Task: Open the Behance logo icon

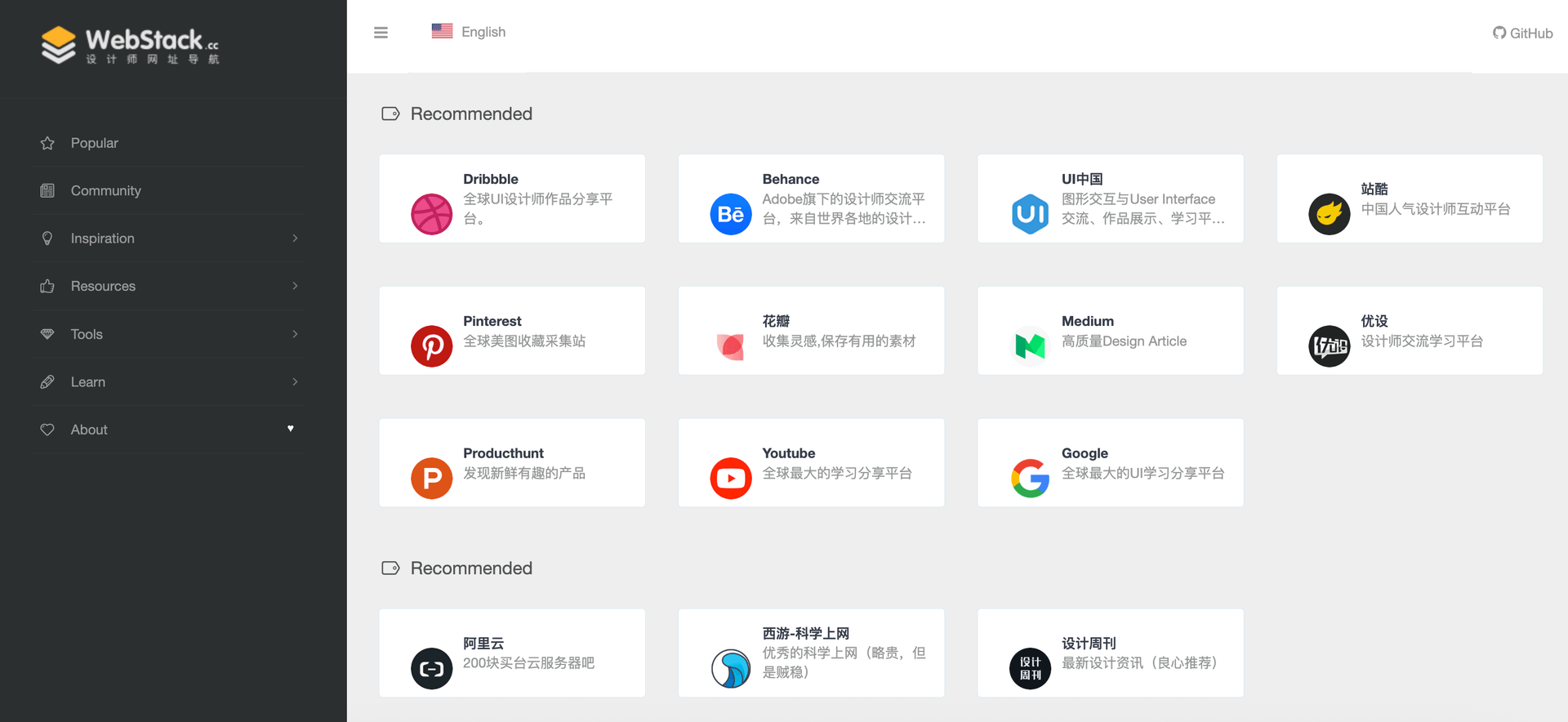Action: click(730, 214)
